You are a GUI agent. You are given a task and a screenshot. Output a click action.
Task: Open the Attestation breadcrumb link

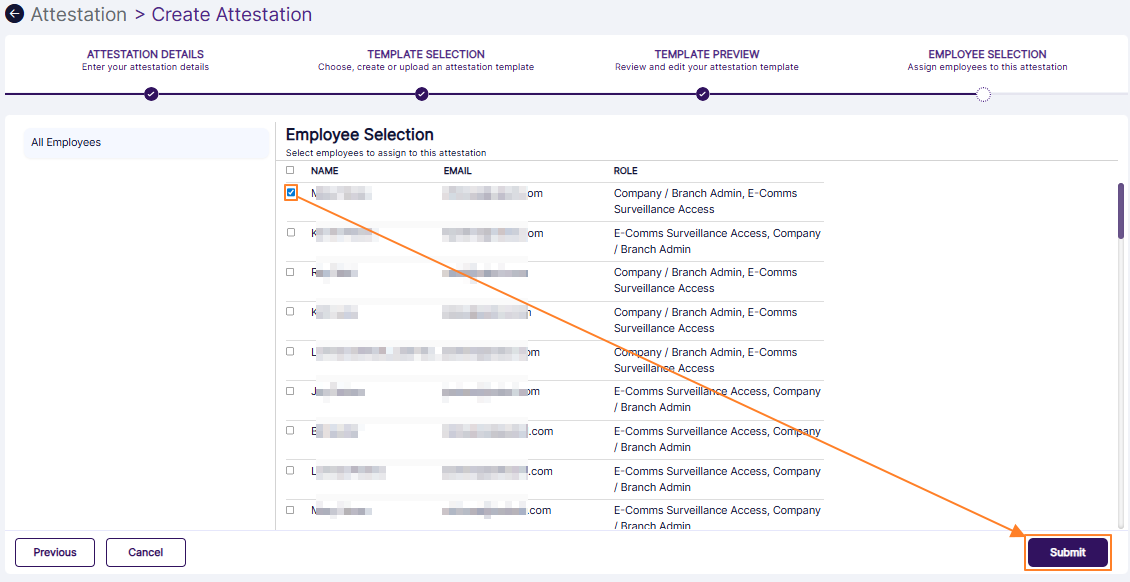click(78, 14)
